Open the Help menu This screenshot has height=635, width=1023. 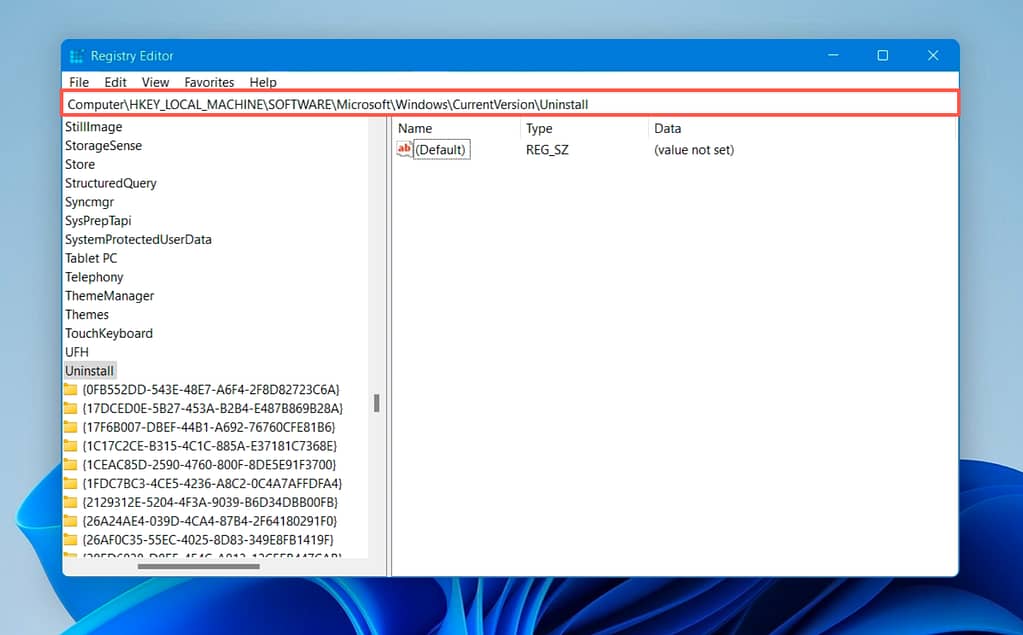click(263, 82)
